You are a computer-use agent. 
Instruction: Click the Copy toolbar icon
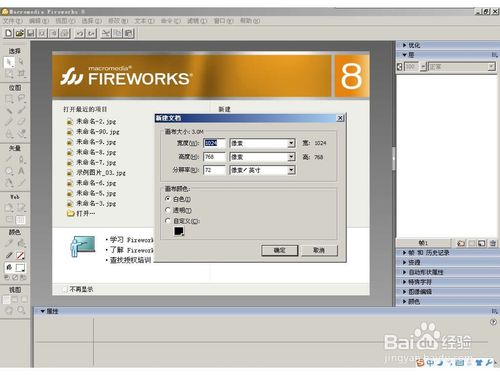117,33
